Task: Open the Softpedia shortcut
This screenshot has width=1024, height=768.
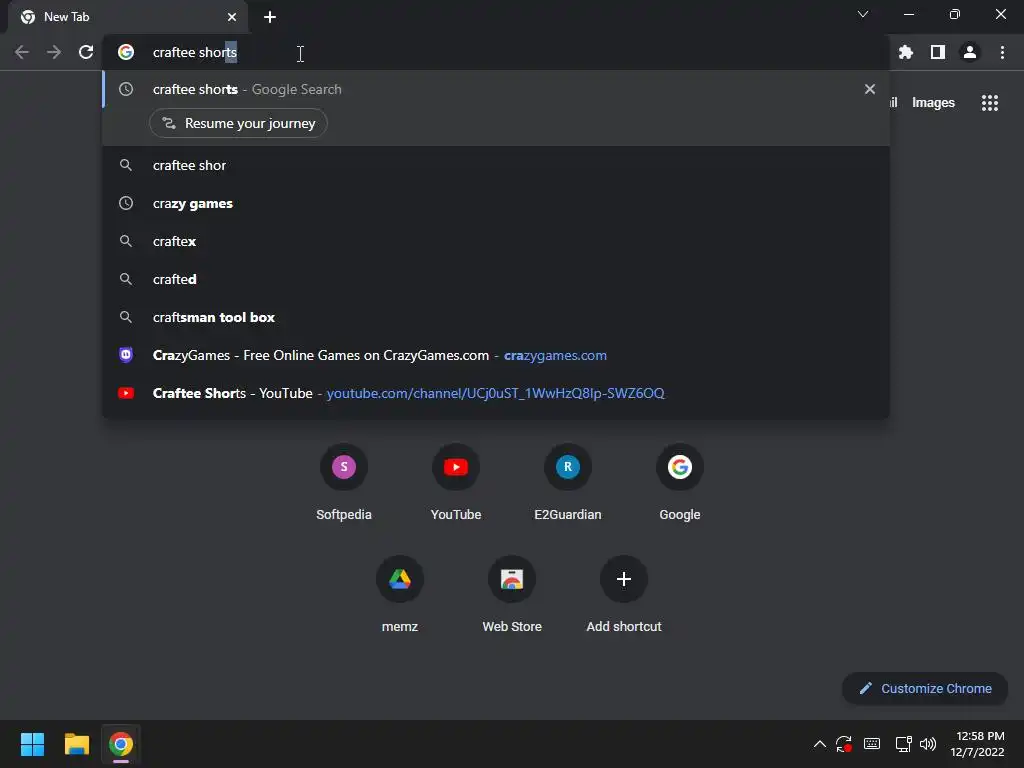Action: coord(344,483)
